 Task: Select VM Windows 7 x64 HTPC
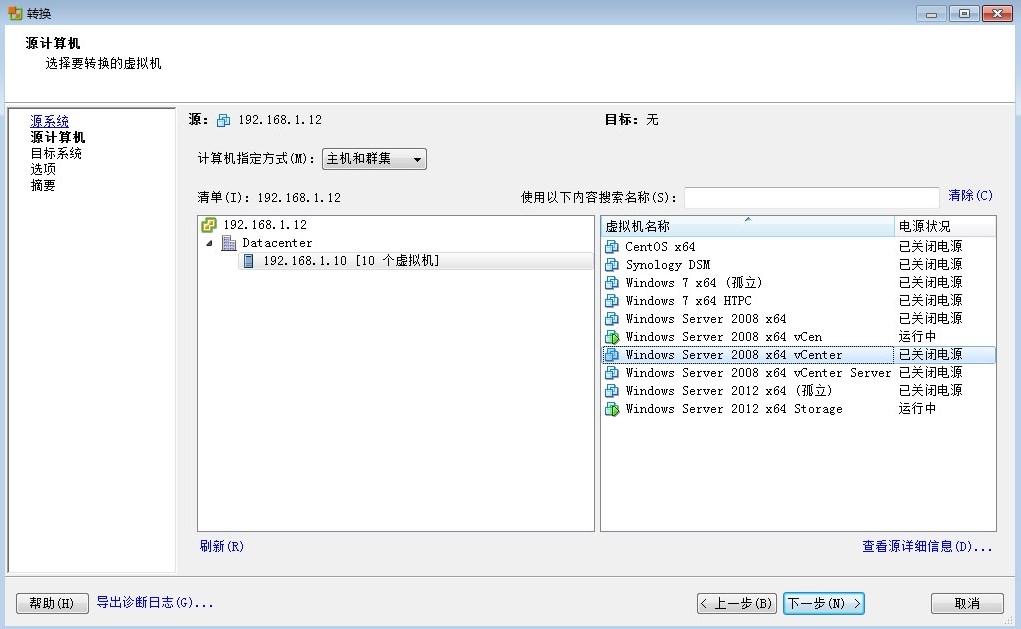(688, 301)
